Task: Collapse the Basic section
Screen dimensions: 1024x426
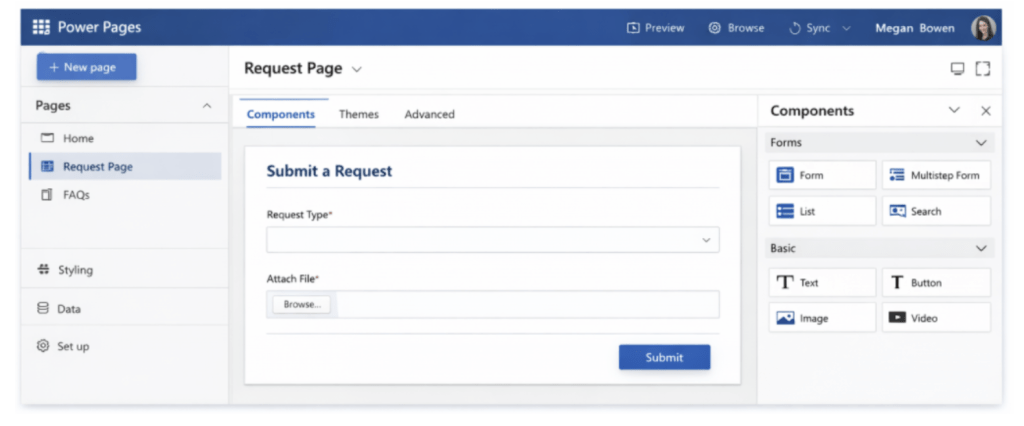Action: [980, 248]
